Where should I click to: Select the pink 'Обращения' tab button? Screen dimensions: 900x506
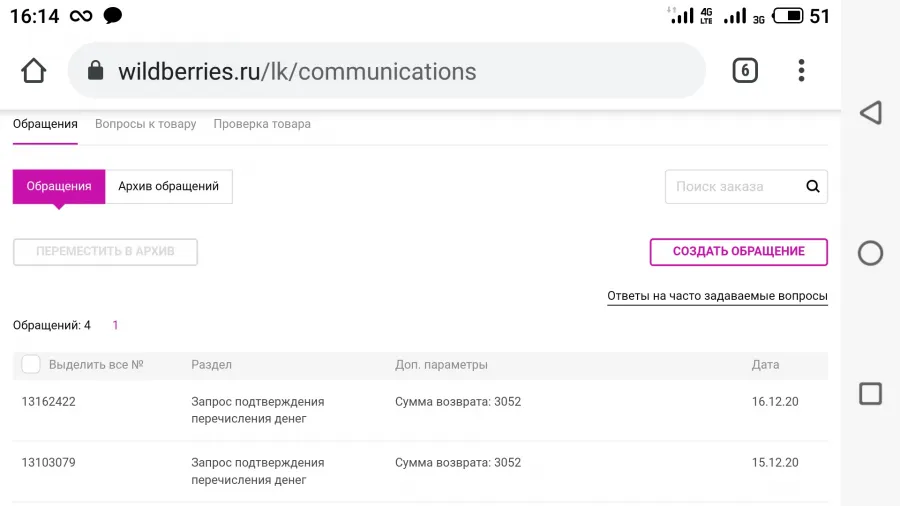[x=59, y=186]
